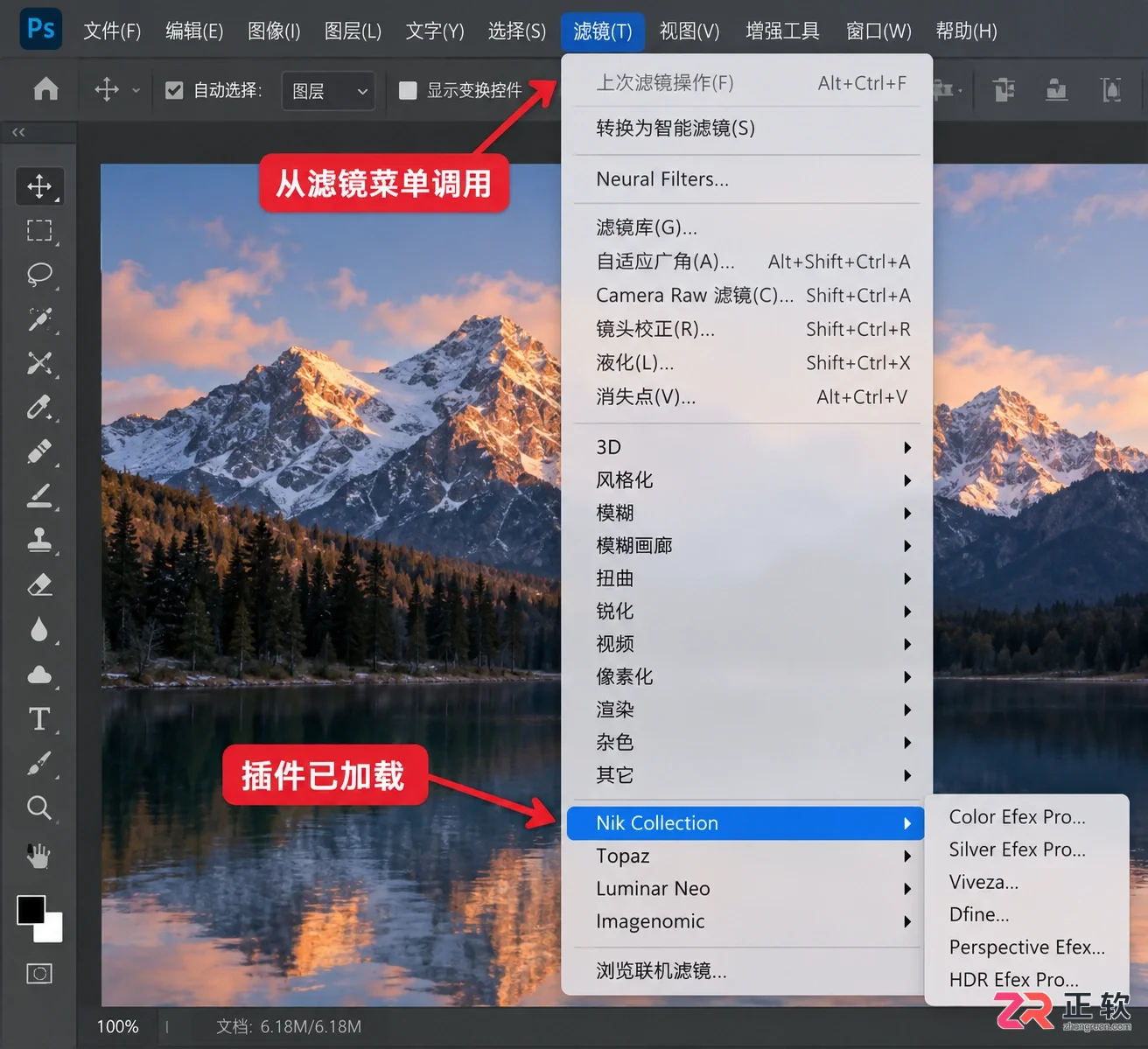Image resolution: width=1148 pixels, height=1049 pixels.
Task: Click the white background color swatch
Action: 52,931
